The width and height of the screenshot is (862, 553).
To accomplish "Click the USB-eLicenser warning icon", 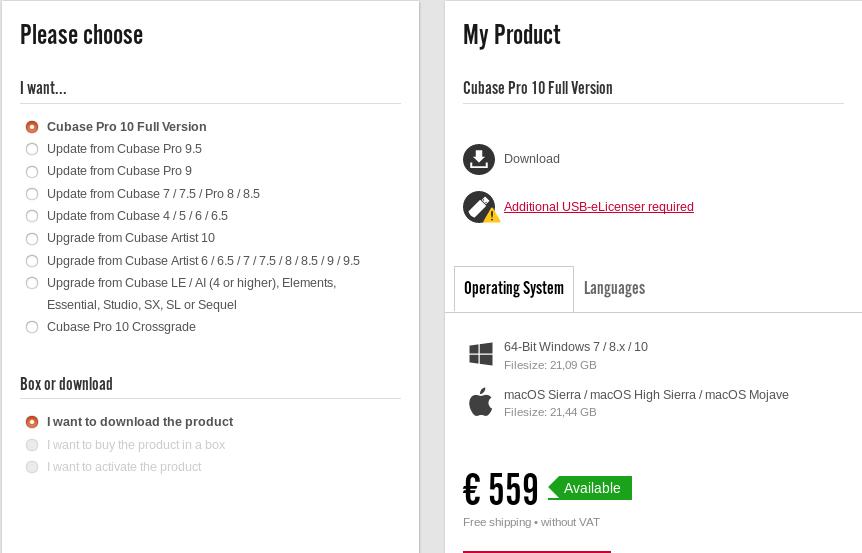I will pyautogui.click(x=480, y=207).
